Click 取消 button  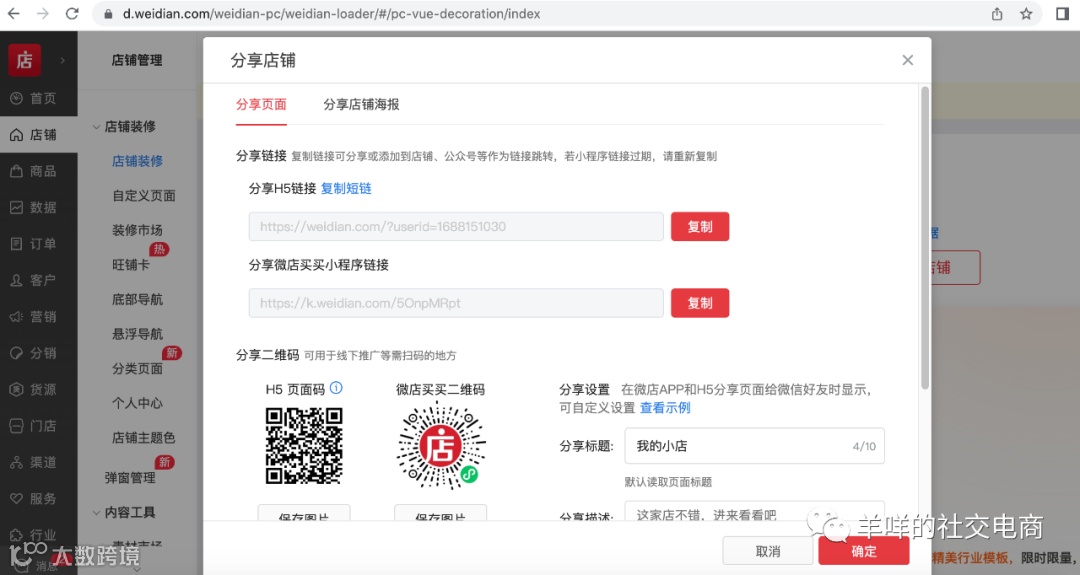[768, 552]
